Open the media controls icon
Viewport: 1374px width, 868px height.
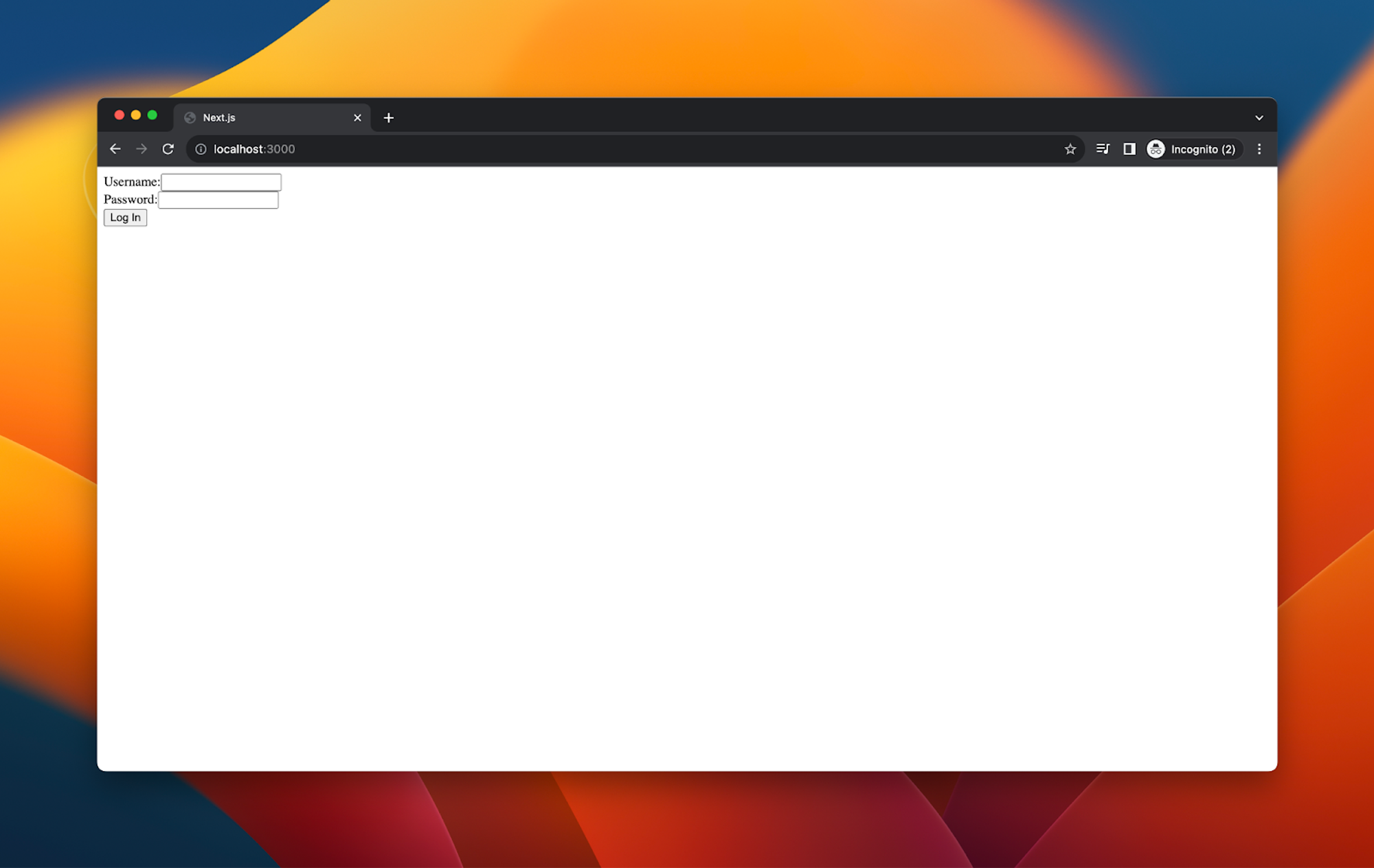click(x=1103, y=149)
